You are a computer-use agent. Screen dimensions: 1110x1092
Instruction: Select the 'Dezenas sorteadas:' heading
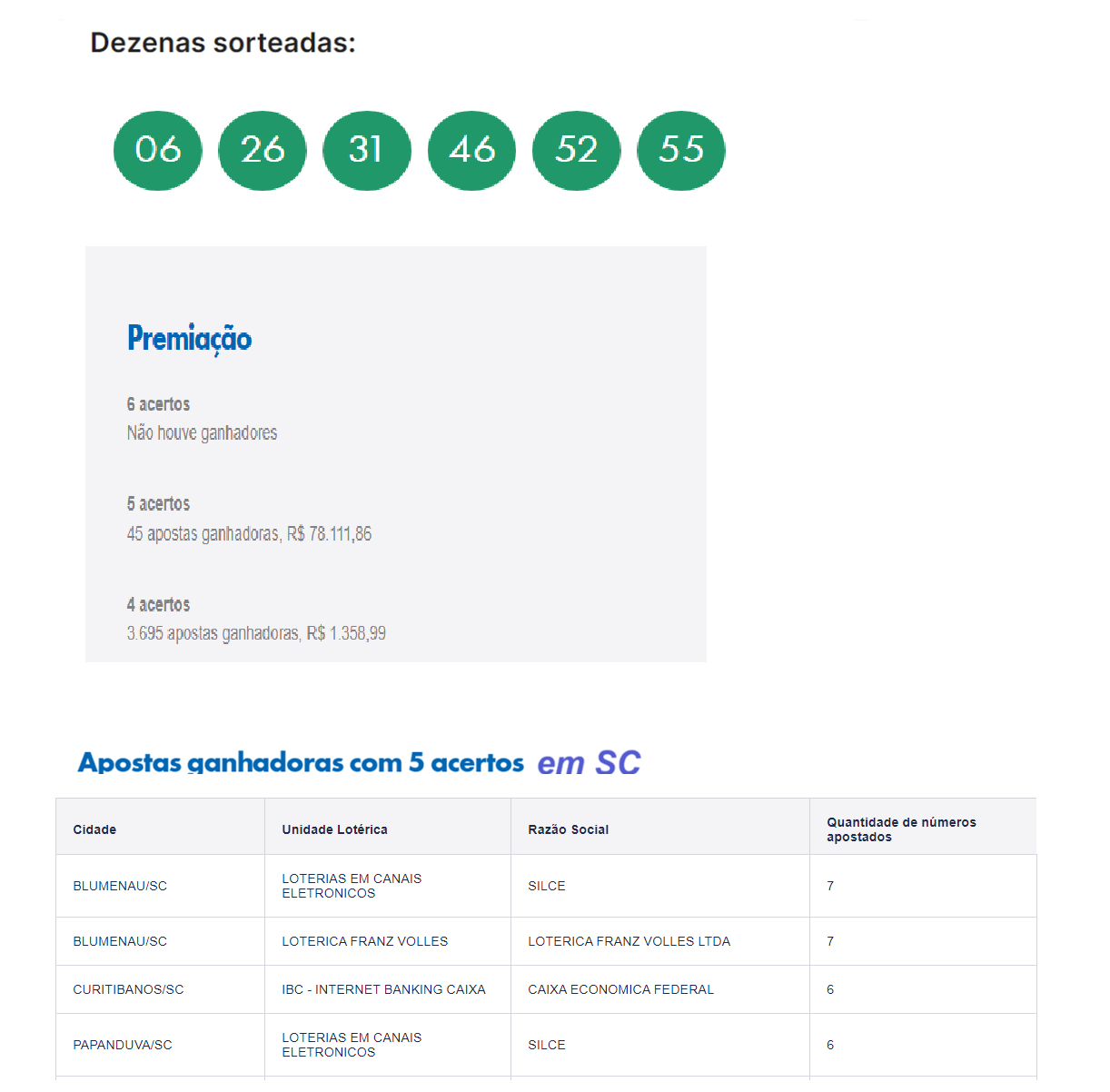tap(223, 43)
